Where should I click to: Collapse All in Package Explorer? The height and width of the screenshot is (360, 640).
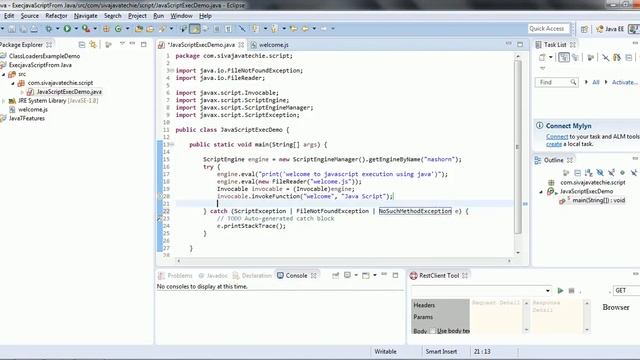[82, 44]
